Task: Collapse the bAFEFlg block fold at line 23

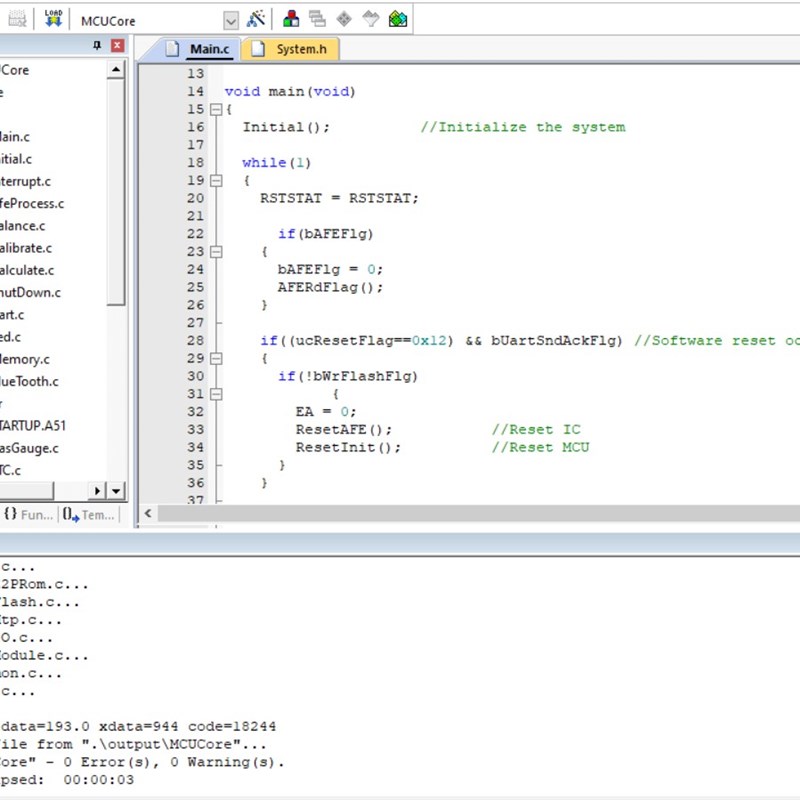Action: tap(216, 252)
